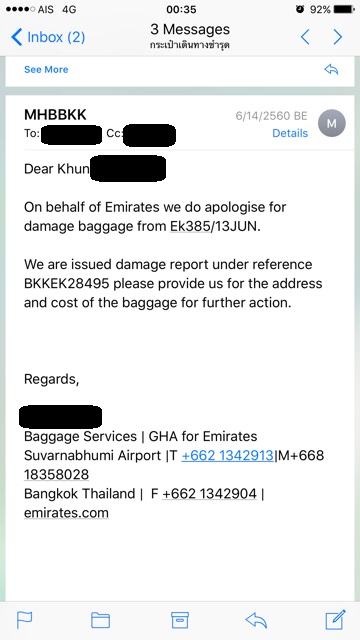
Task: Archive message with box icon
Action: (x=180, y=620)
